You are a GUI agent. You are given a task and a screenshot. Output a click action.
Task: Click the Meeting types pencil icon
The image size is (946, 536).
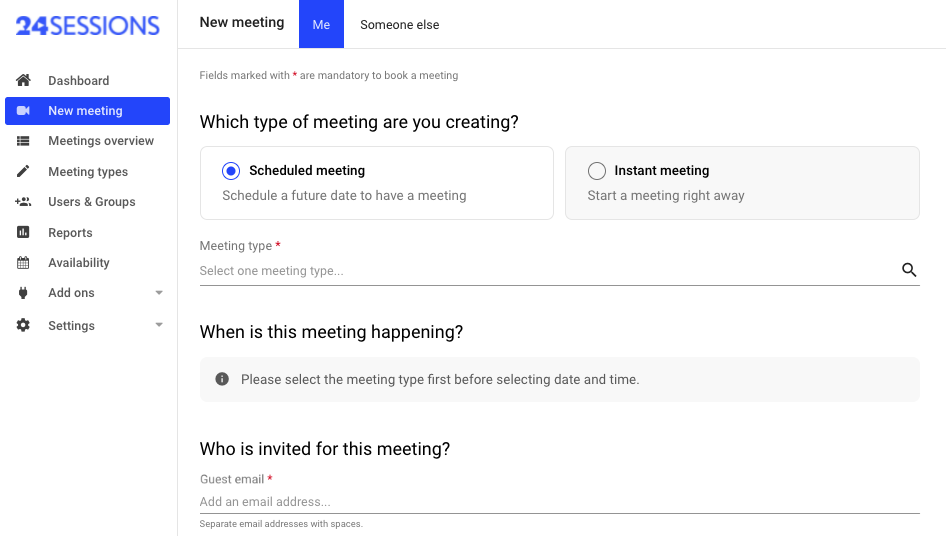24,172
